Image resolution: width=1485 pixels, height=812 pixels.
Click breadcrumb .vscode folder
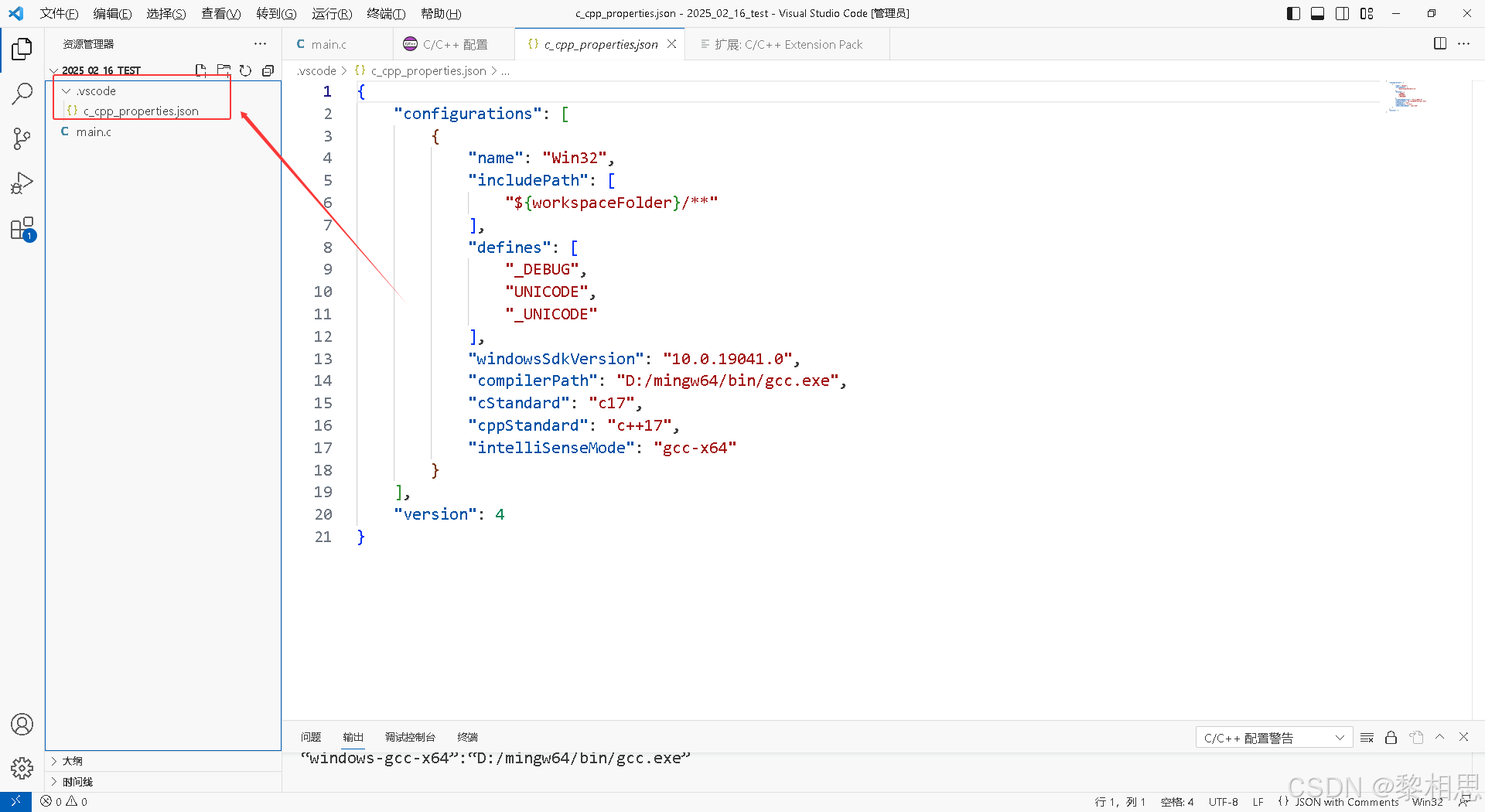[x=316, y=71]
